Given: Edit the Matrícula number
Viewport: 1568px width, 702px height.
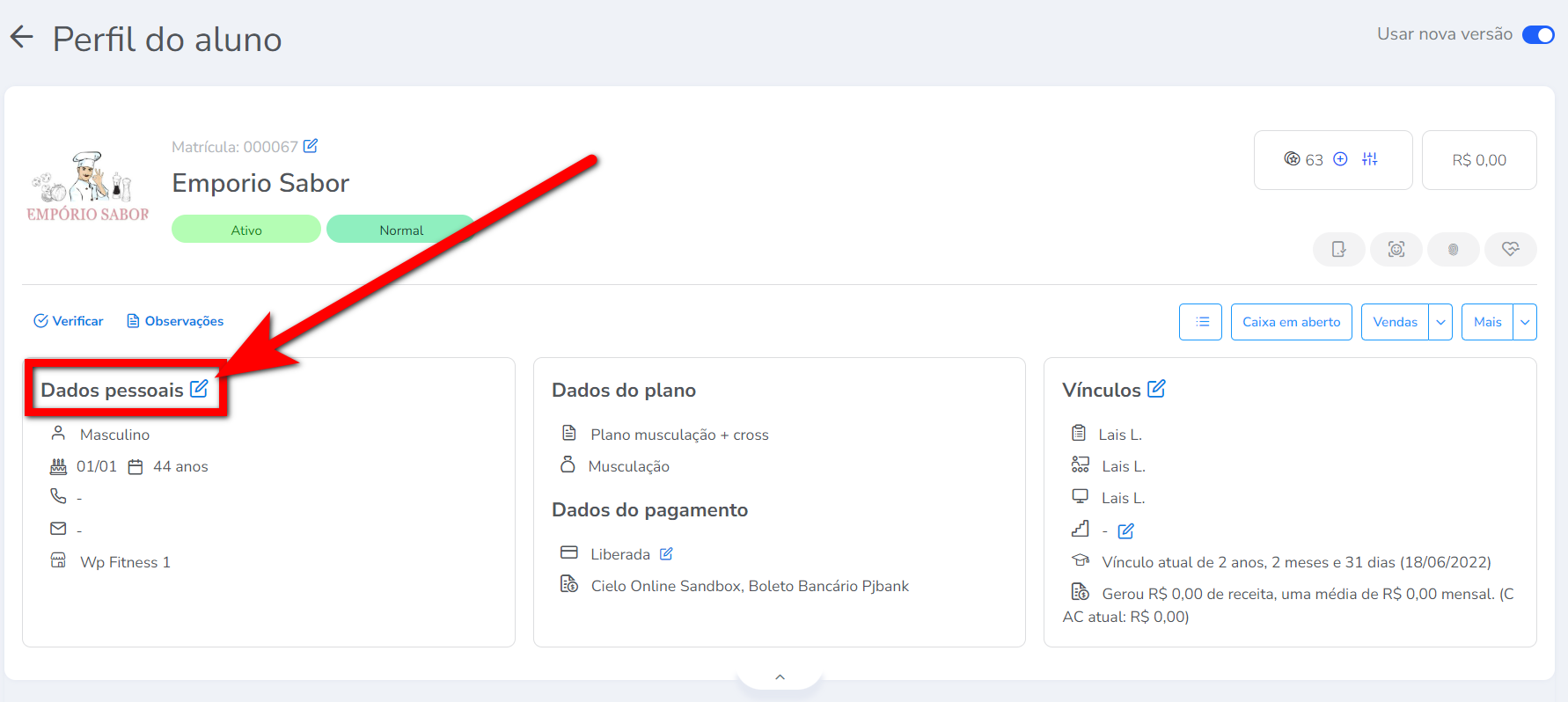Looking at the screenshot, I should pos(311,146).
